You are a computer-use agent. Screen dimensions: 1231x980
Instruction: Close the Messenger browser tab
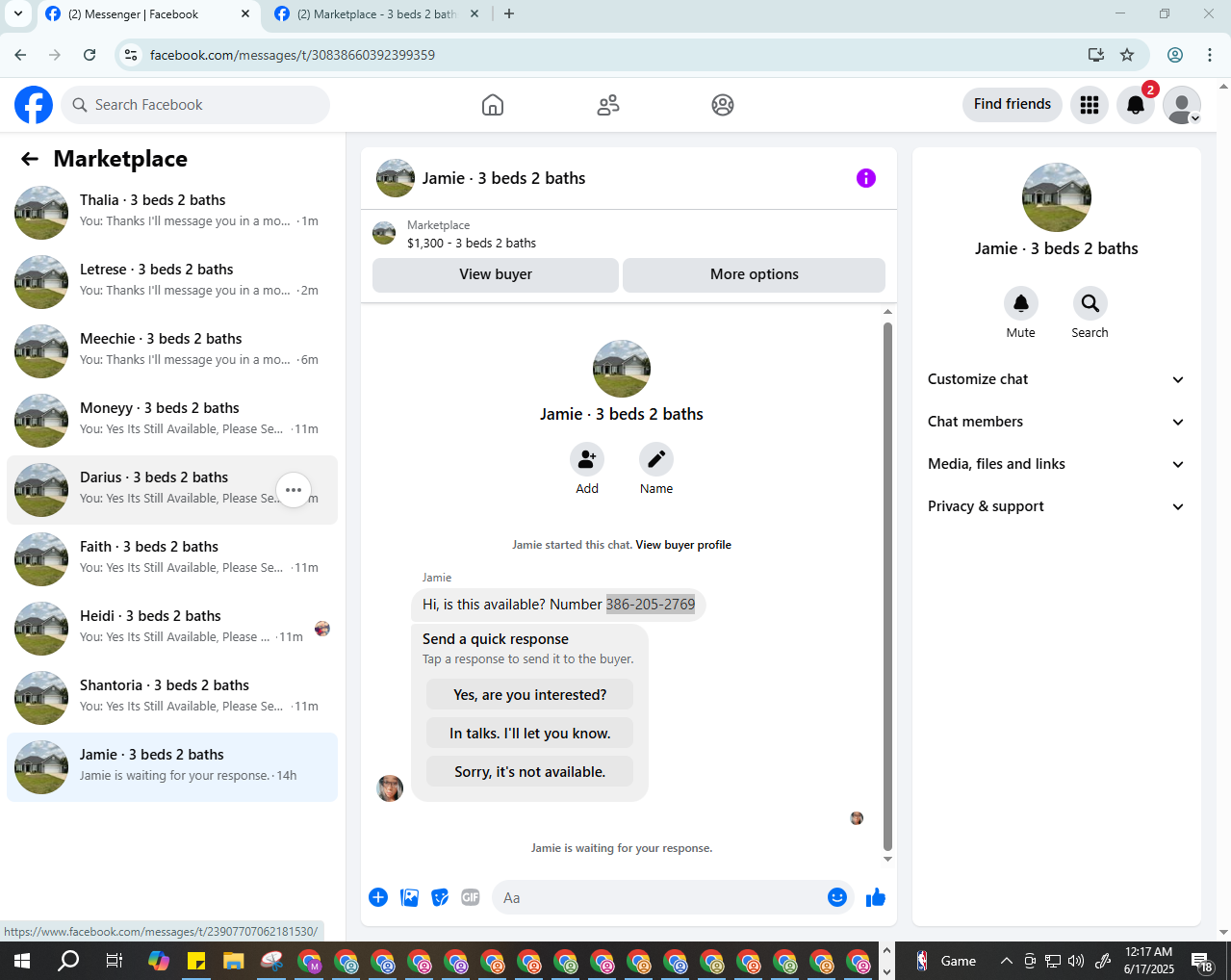tap(244, 14)
